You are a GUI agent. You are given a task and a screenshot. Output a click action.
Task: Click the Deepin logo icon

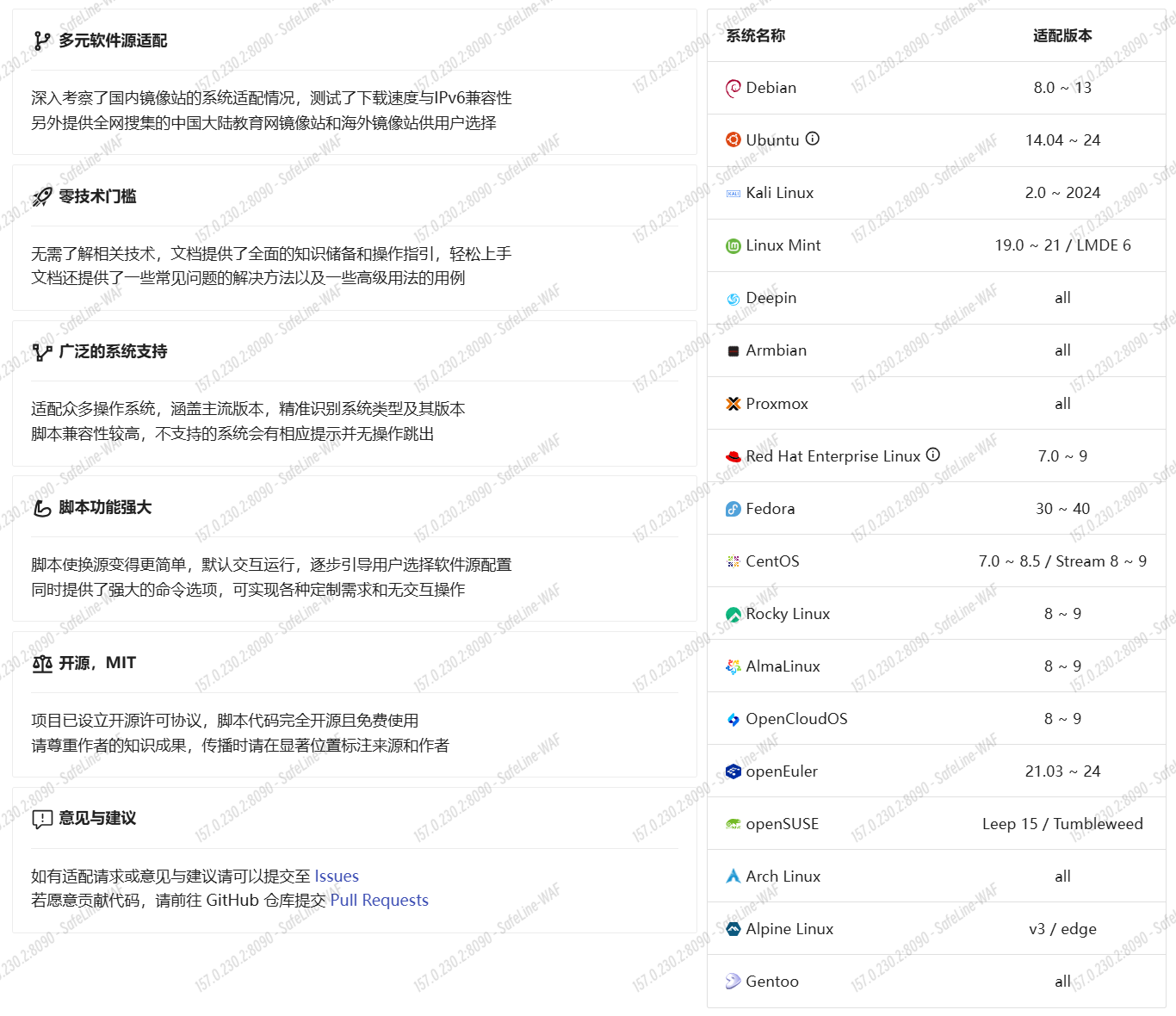tap(733, 299)
